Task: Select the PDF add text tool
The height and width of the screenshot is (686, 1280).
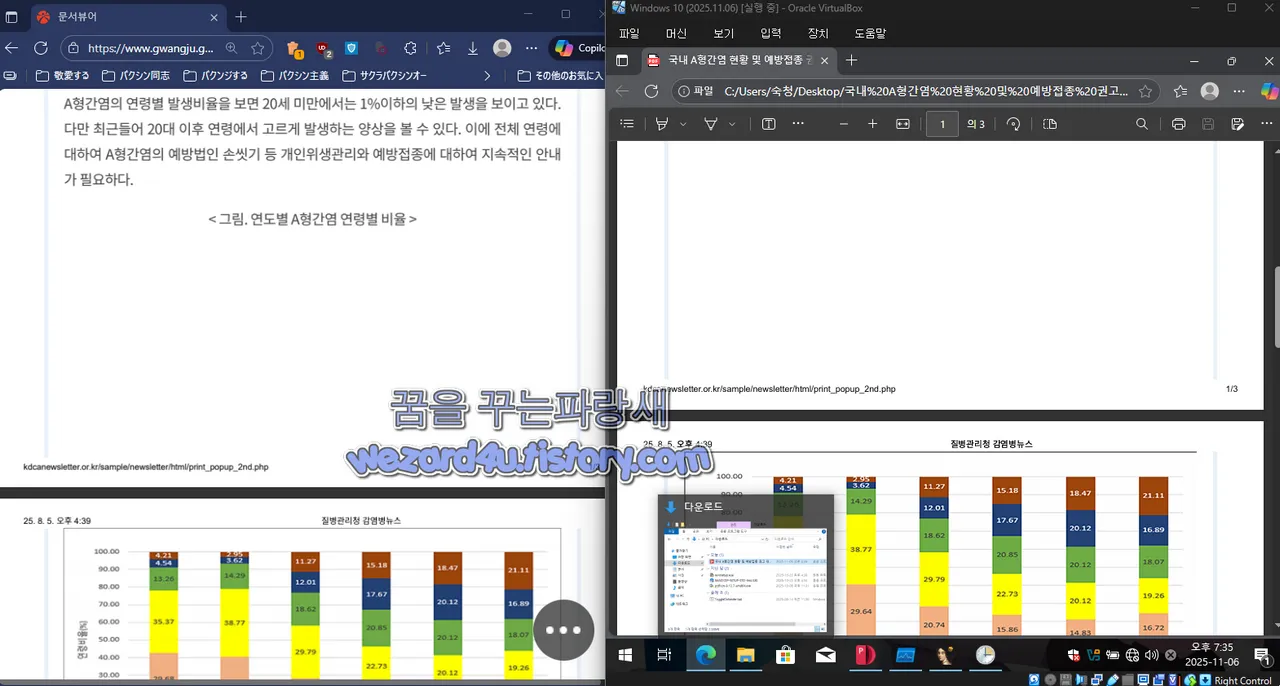Action: coord(768,124)
